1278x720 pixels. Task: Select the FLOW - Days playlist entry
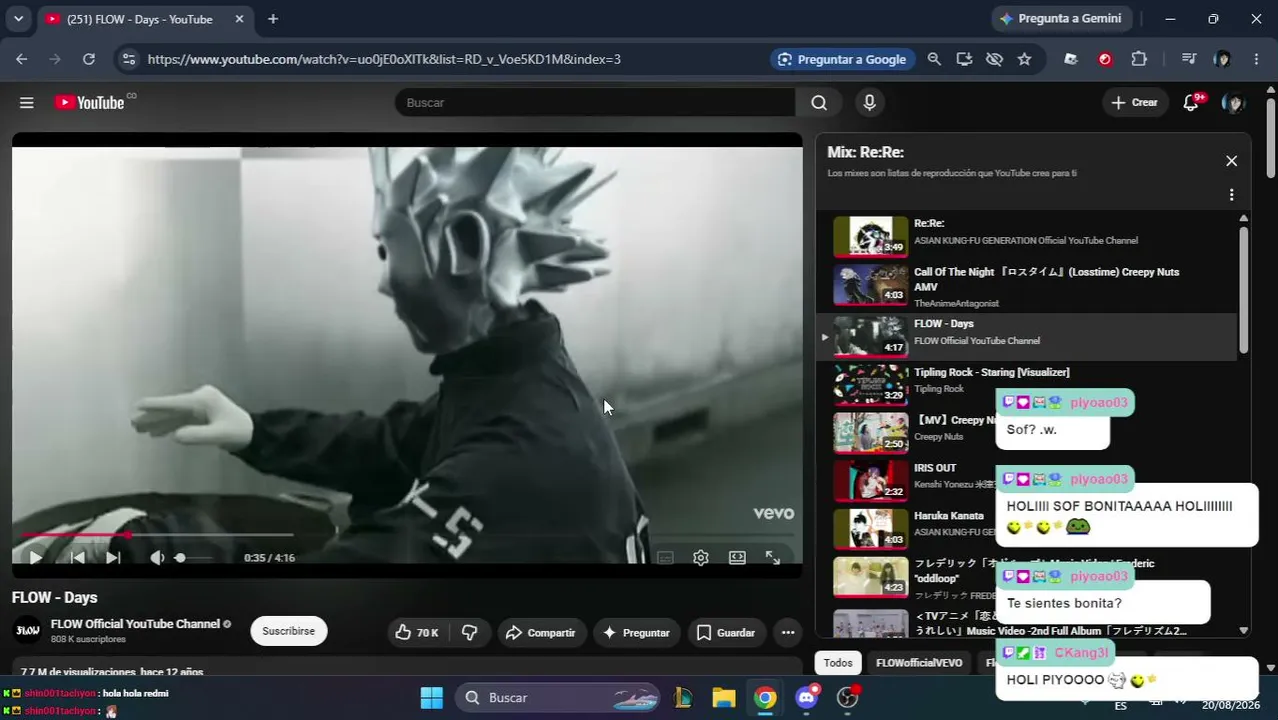(x=1027, y=337)
